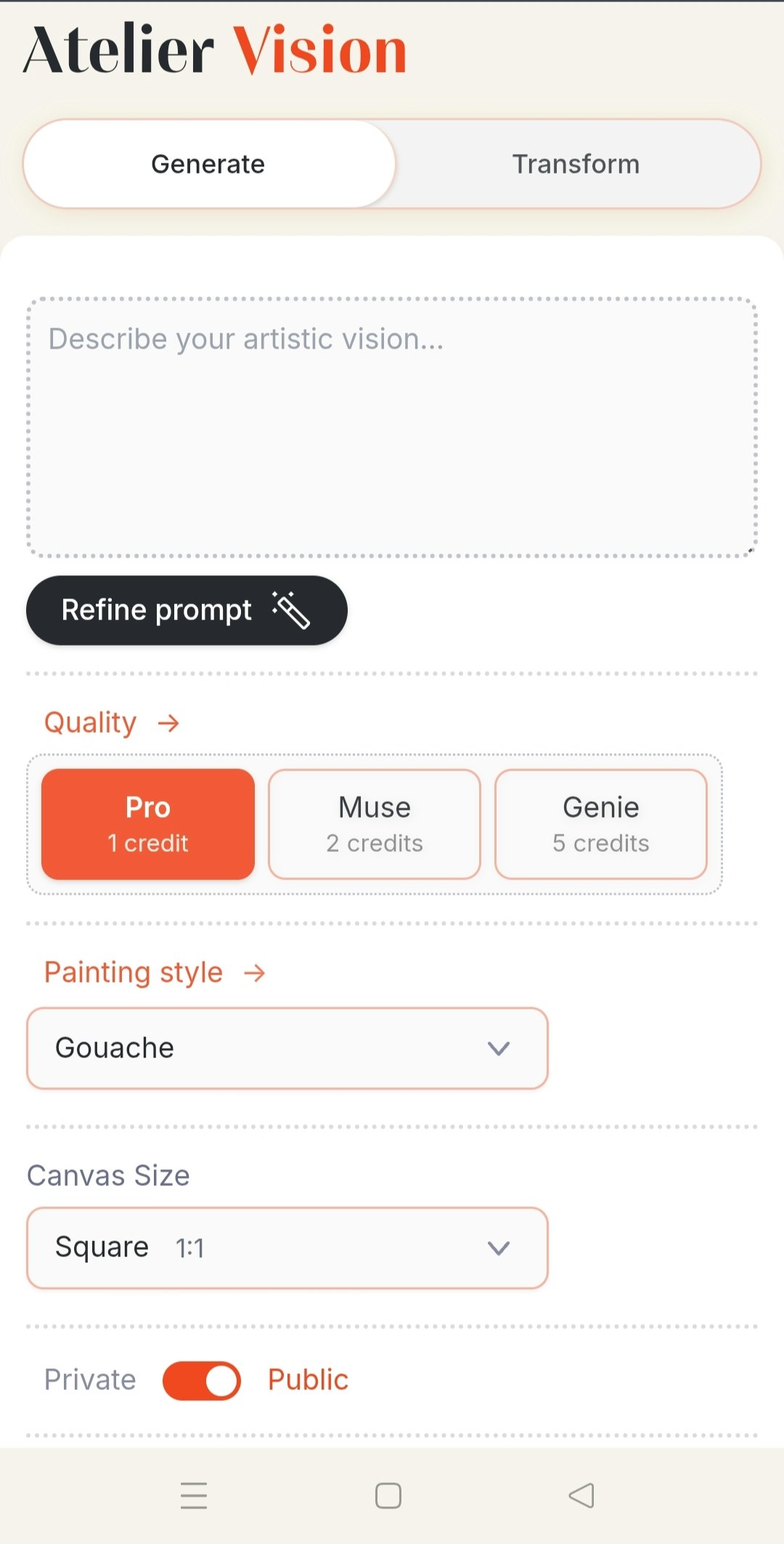The width and height of the screenshot is (784, 1544).
Task: Pick the Genie 5 credits quality option
Action: (601, 824)
